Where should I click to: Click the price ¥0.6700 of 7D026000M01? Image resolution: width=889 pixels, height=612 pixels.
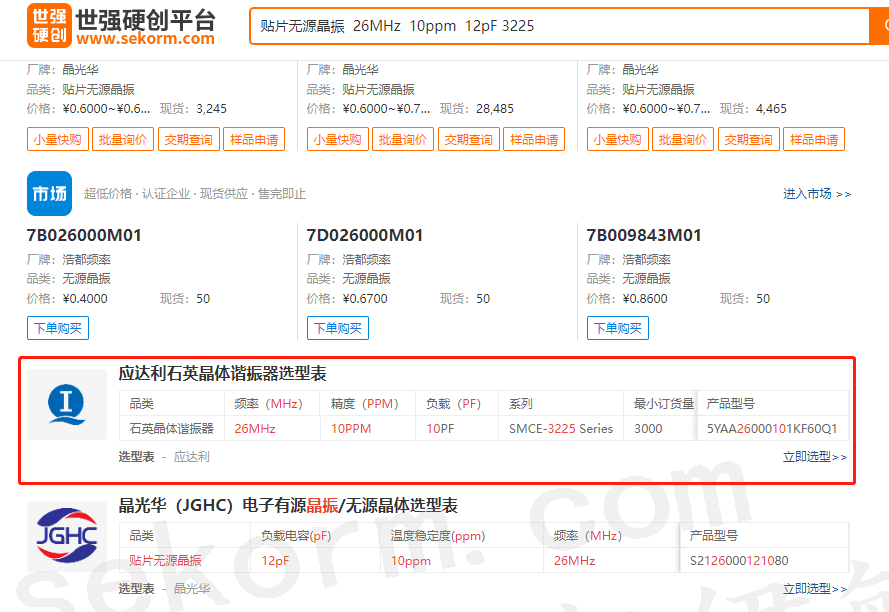(365, 299)
